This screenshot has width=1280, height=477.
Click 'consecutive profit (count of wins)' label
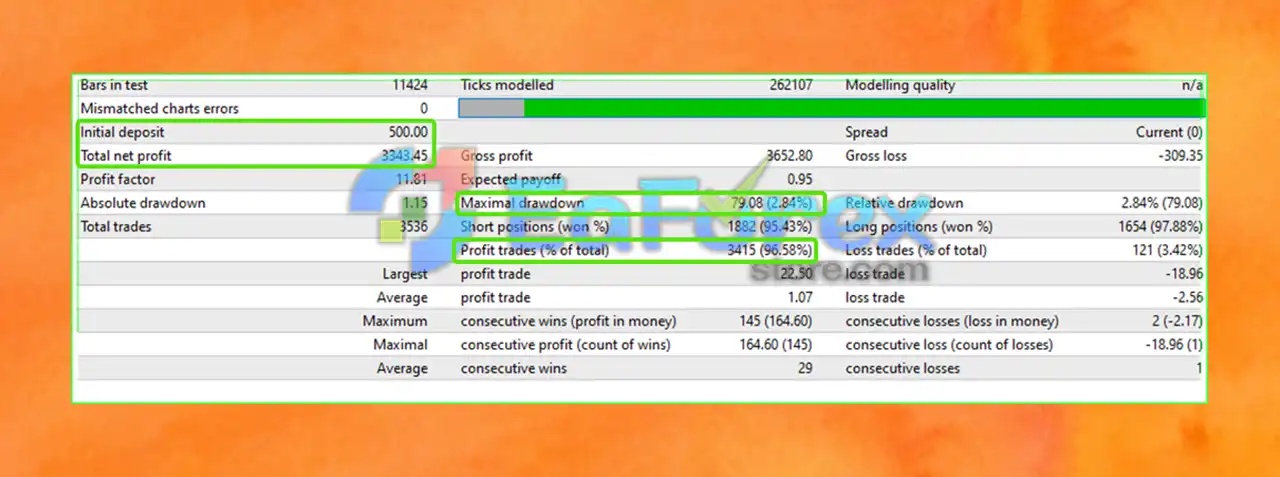pyautogui.click(x=566, y=345)
